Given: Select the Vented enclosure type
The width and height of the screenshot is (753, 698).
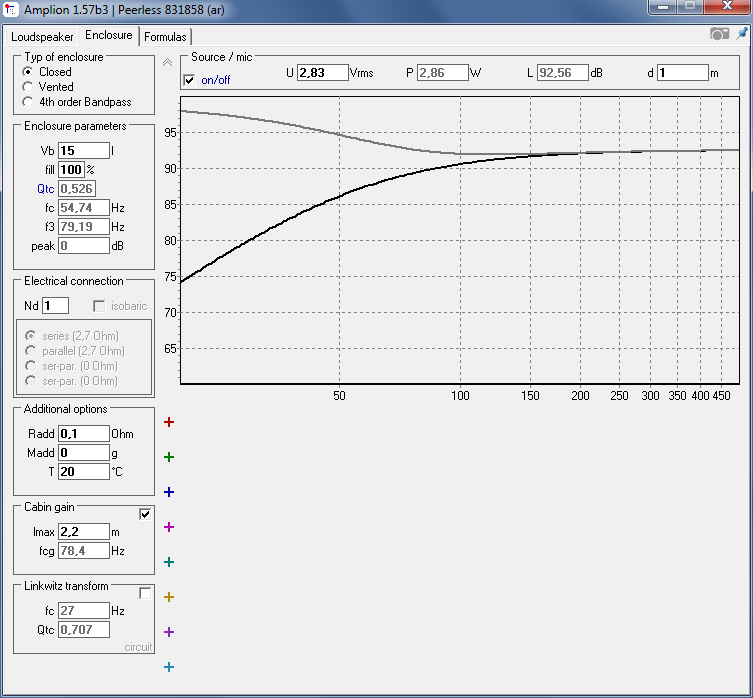Looking at the screenshot, I should [28, 87].
